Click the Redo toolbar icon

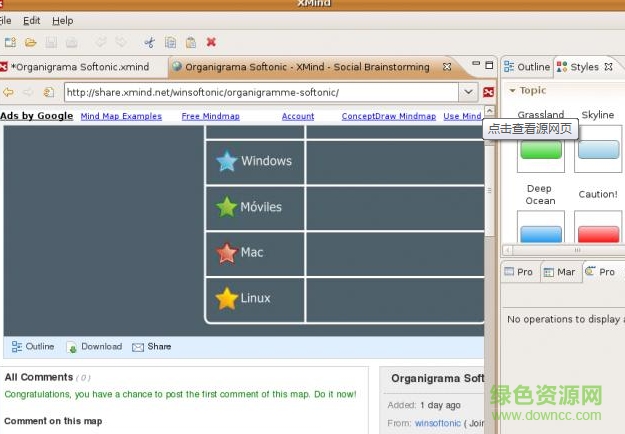[121, 42]
